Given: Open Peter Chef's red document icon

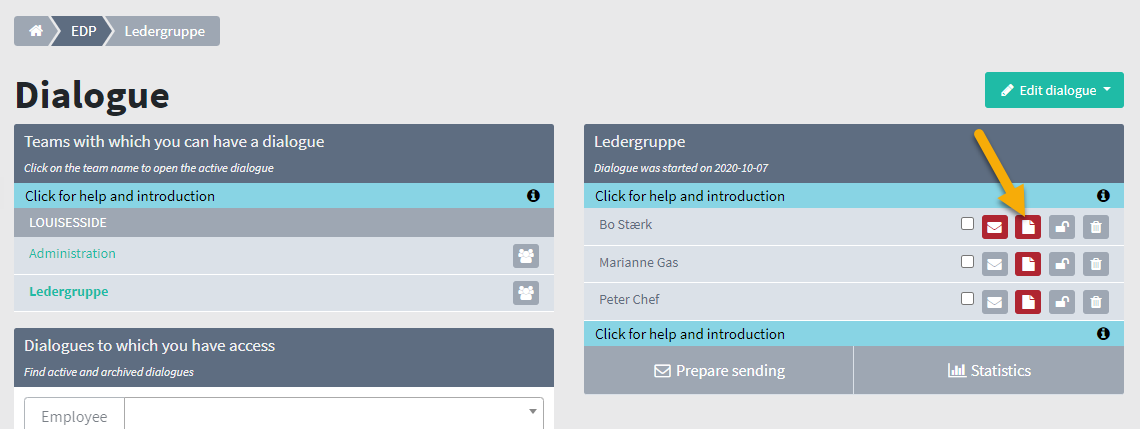Looking at the screenshot, I should pos(1028,302).
